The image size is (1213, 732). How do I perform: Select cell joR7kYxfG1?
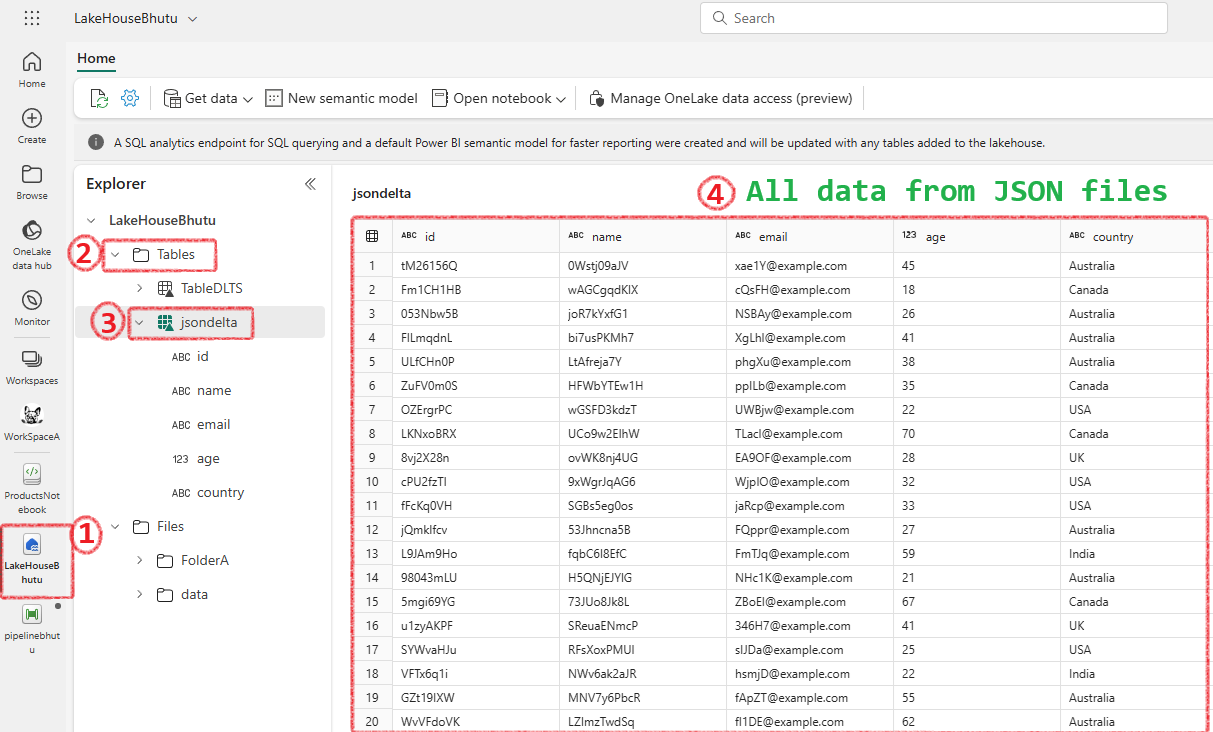pos(643,314)
